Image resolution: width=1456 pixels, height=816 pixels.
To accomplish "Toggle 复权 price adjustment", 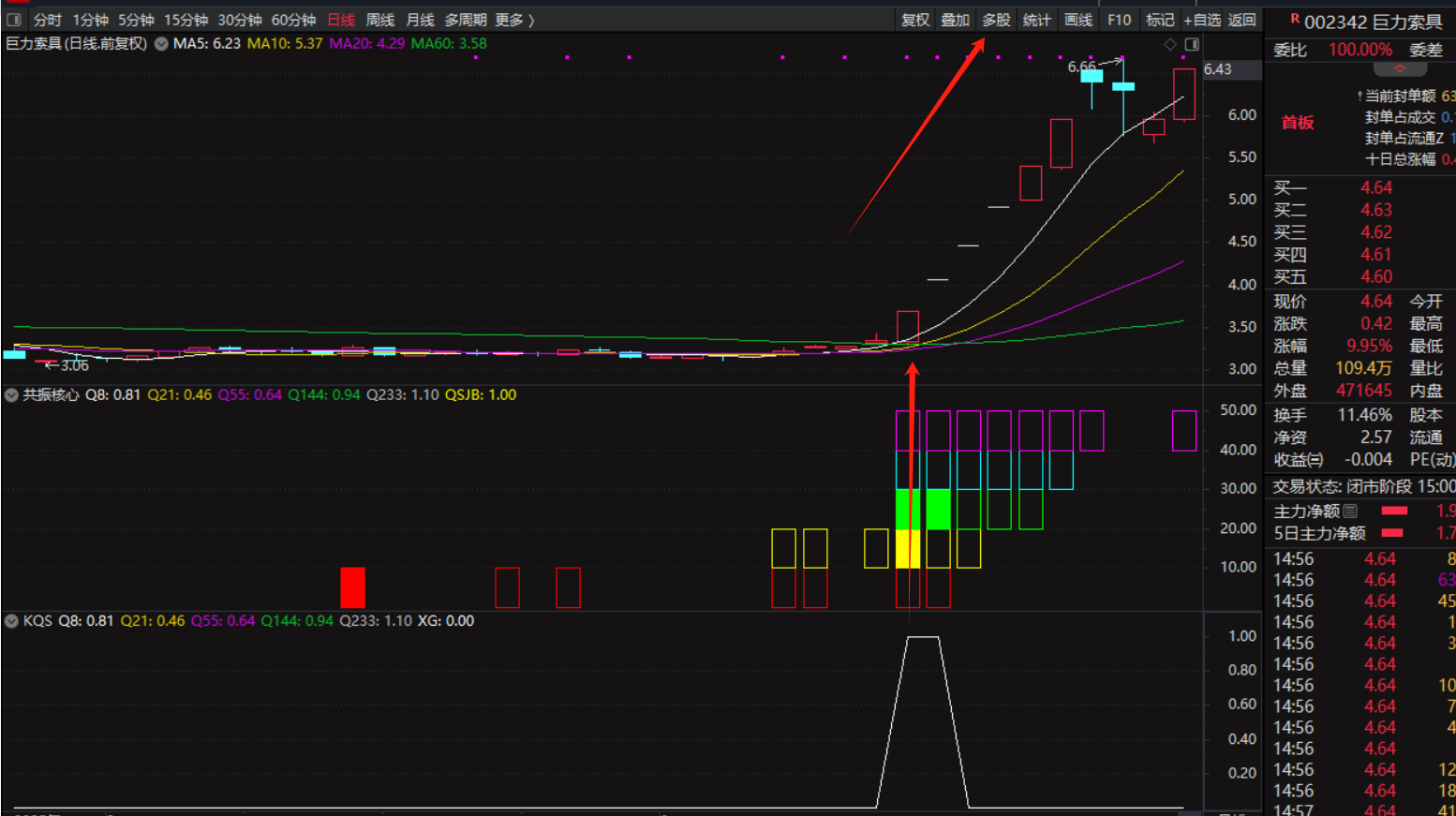I will (x=914, y=20).
